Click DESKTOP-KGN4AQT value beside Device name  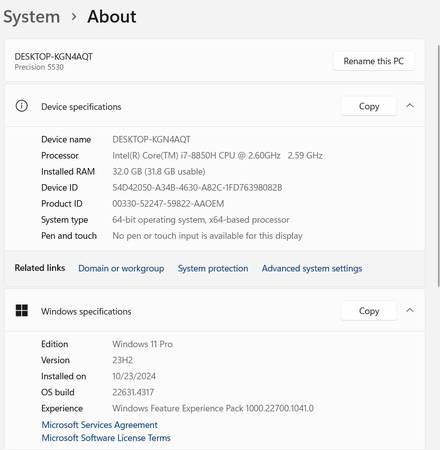[x=151, y=140]
